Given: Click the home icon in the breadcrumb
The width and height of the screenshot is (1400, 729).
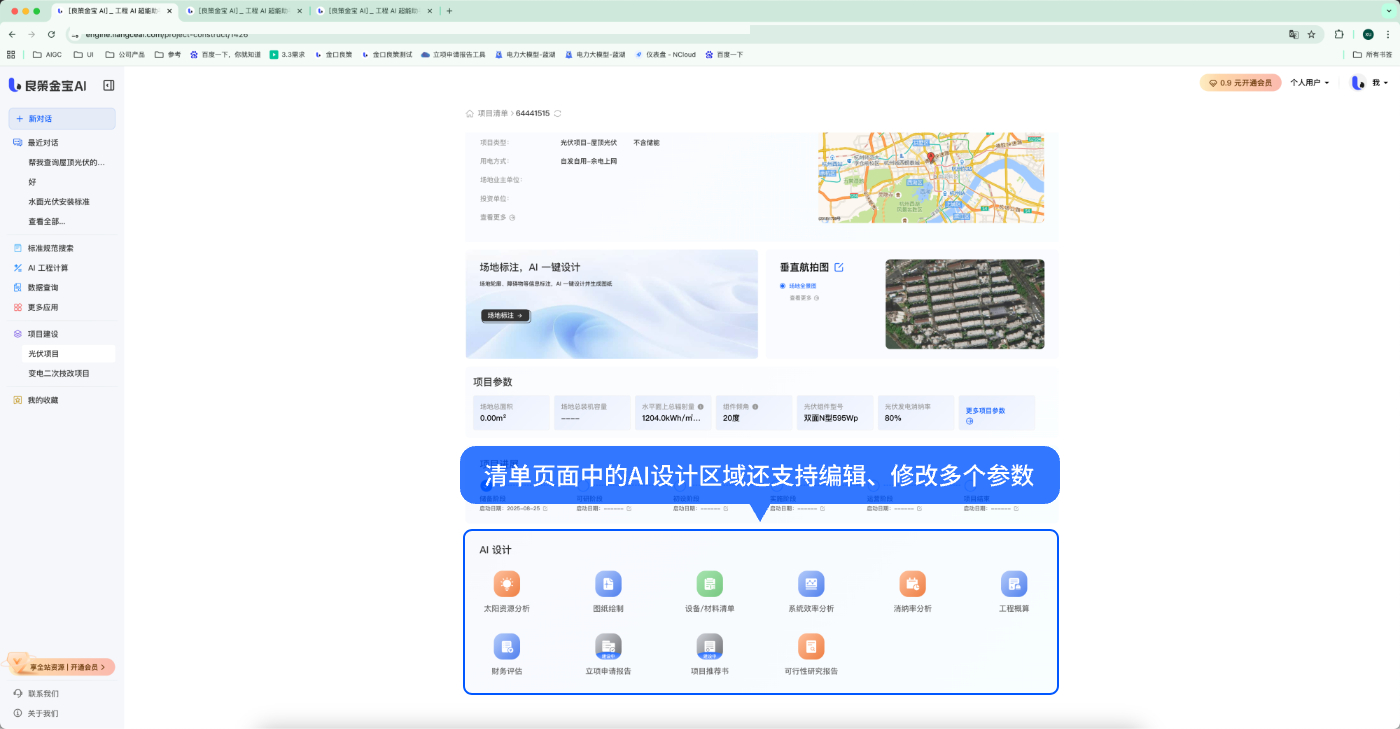Looking at the screenshot, I should (x=470, y=113).
